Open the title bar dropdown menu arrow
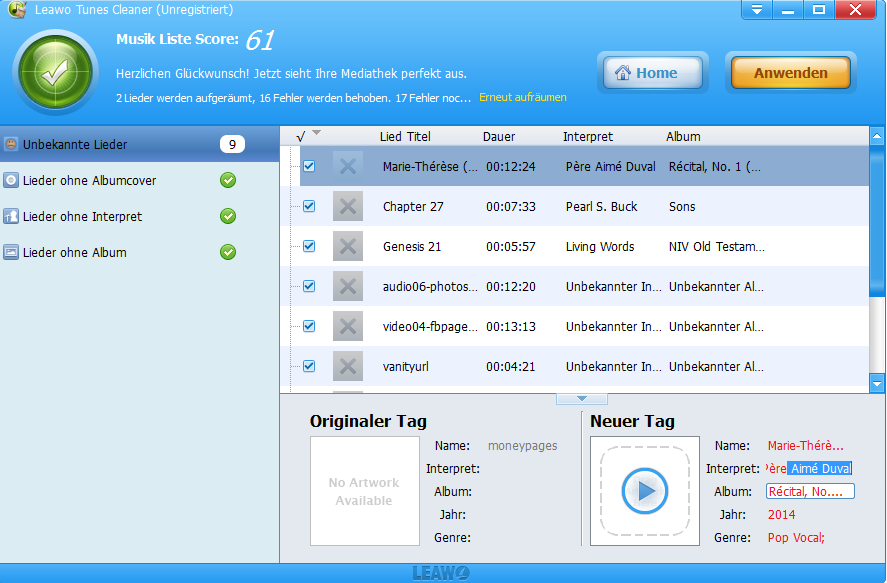 757,10
